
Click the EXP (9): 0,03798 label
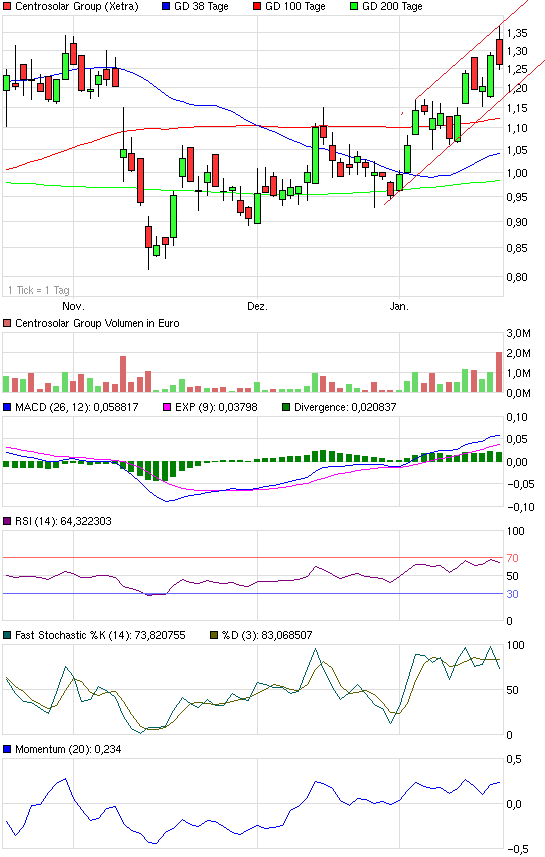pyautogui.click(x=216, y=407)
